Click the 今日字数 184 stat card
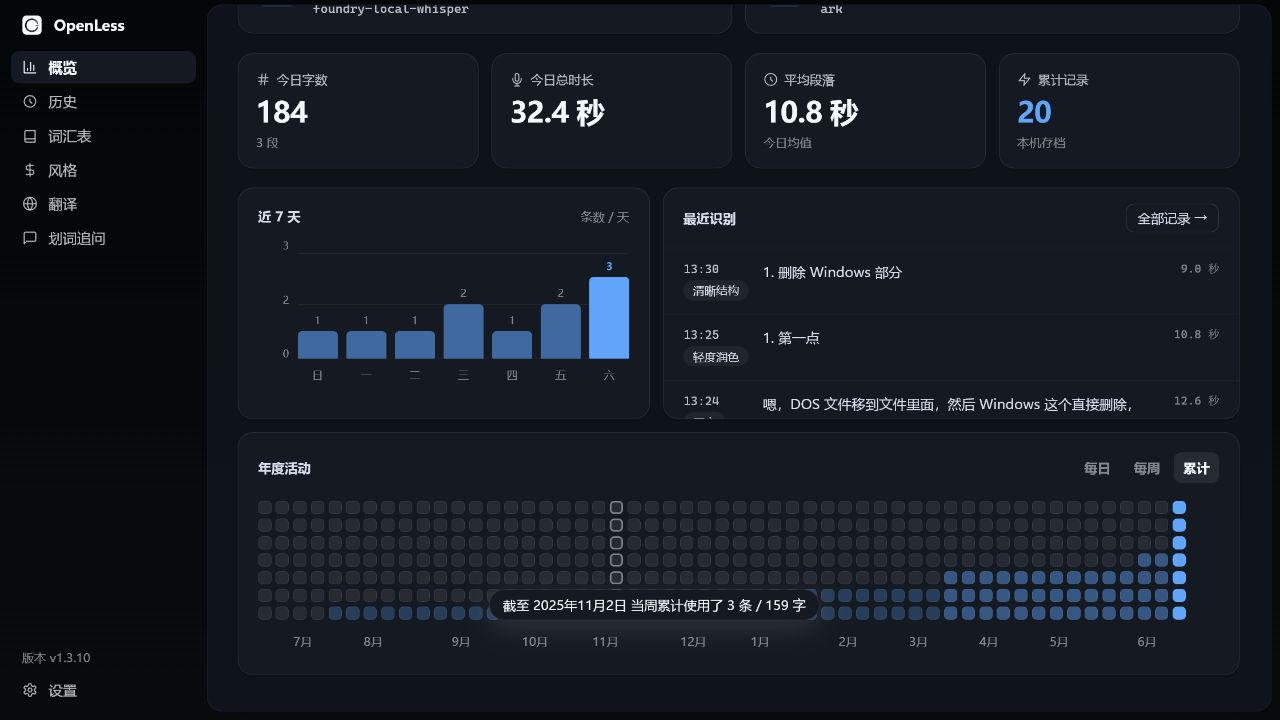Image resolution: width=1280 pixels, height=720 pixels. [x=358, y=110]
